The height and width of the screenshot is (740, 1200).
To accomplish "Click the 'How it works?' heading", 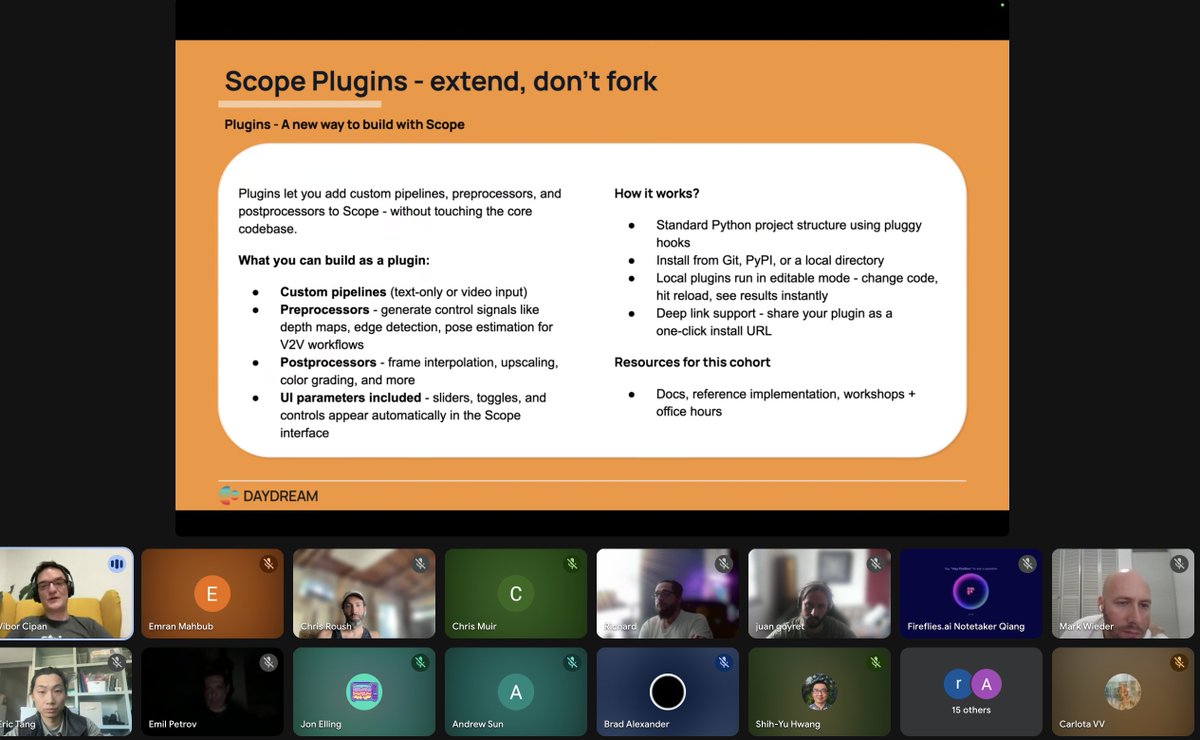I will (x=657, y=193).
